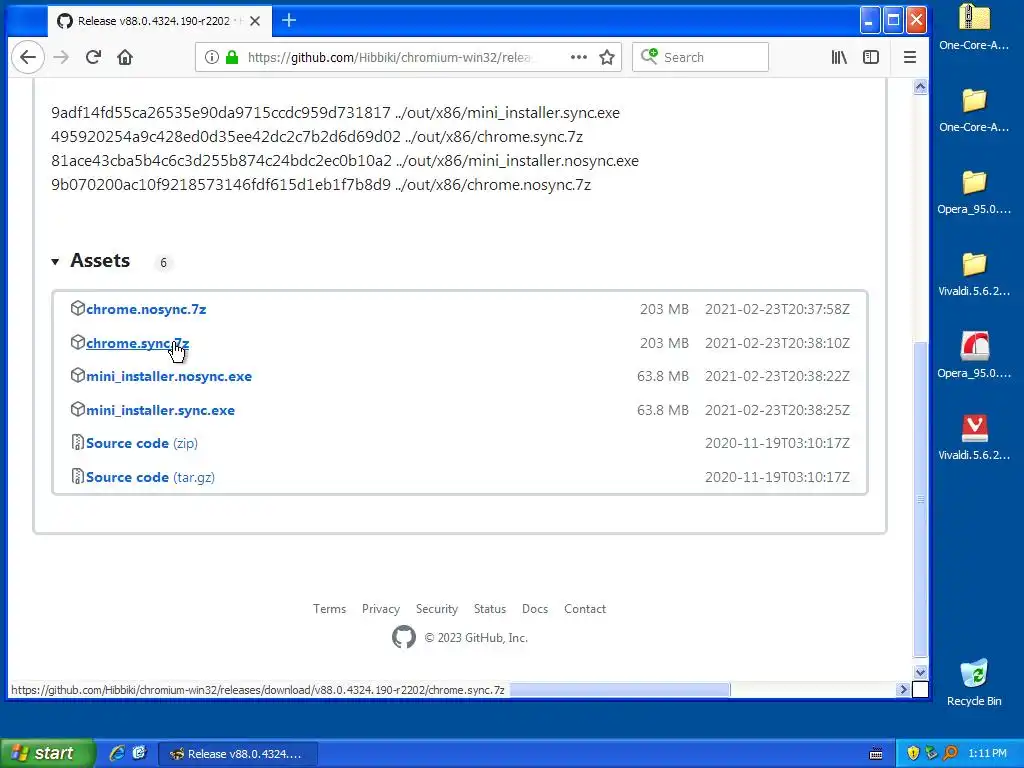
Task: Click the security shield tray icon
Action: pyautogui.click(x=913, y=753)
